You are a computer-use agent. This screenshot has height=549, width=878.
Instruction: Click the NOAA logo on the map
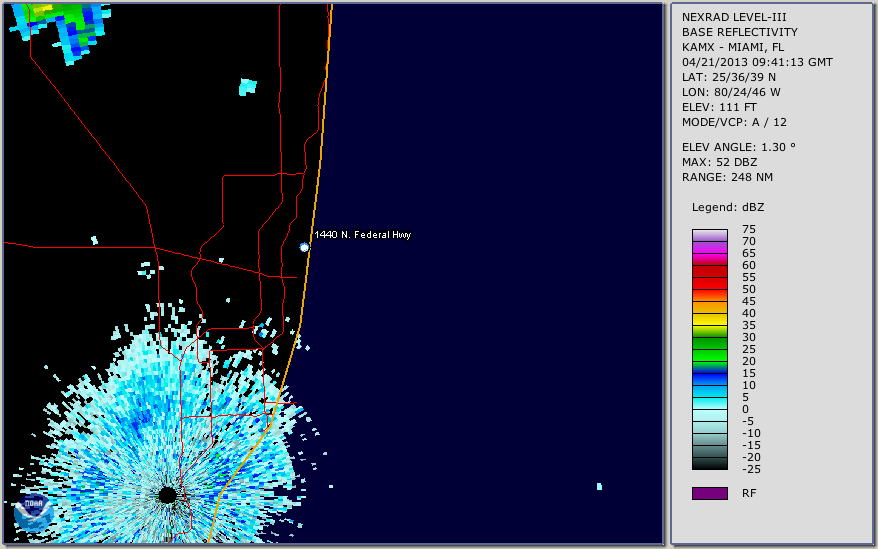click(x=34, y=514)
